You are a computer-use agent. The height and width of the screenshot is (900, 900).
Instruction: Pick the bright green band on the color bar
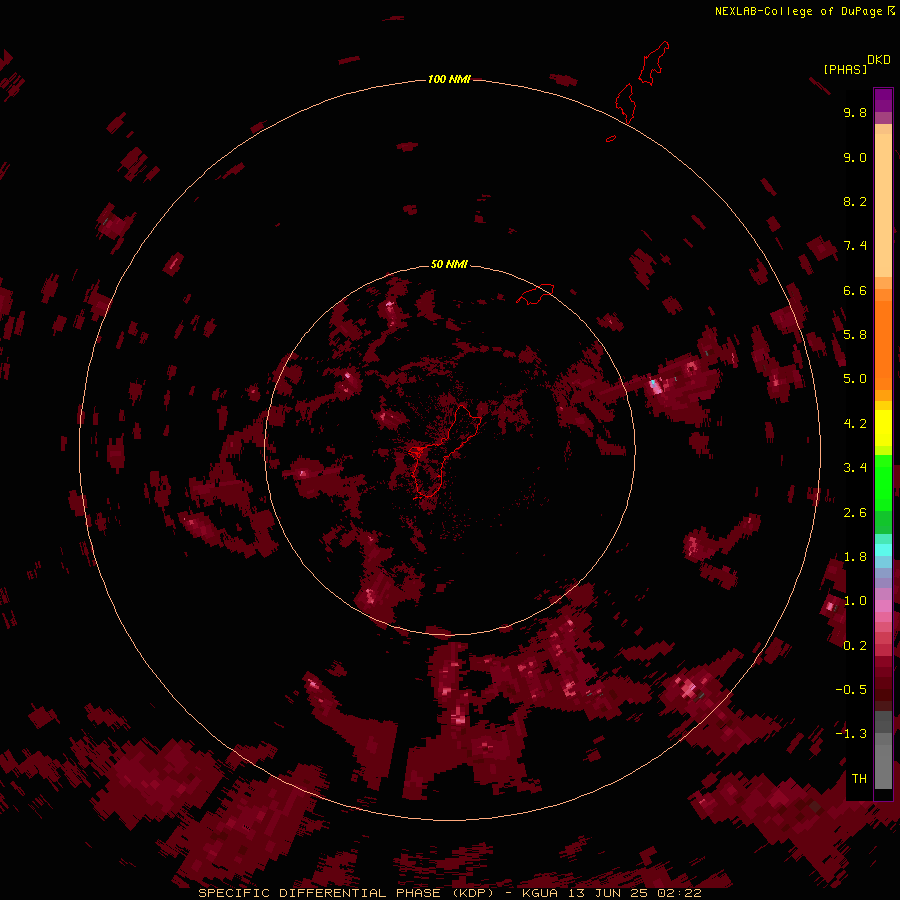pyautogui.click(x=883, y=482)
